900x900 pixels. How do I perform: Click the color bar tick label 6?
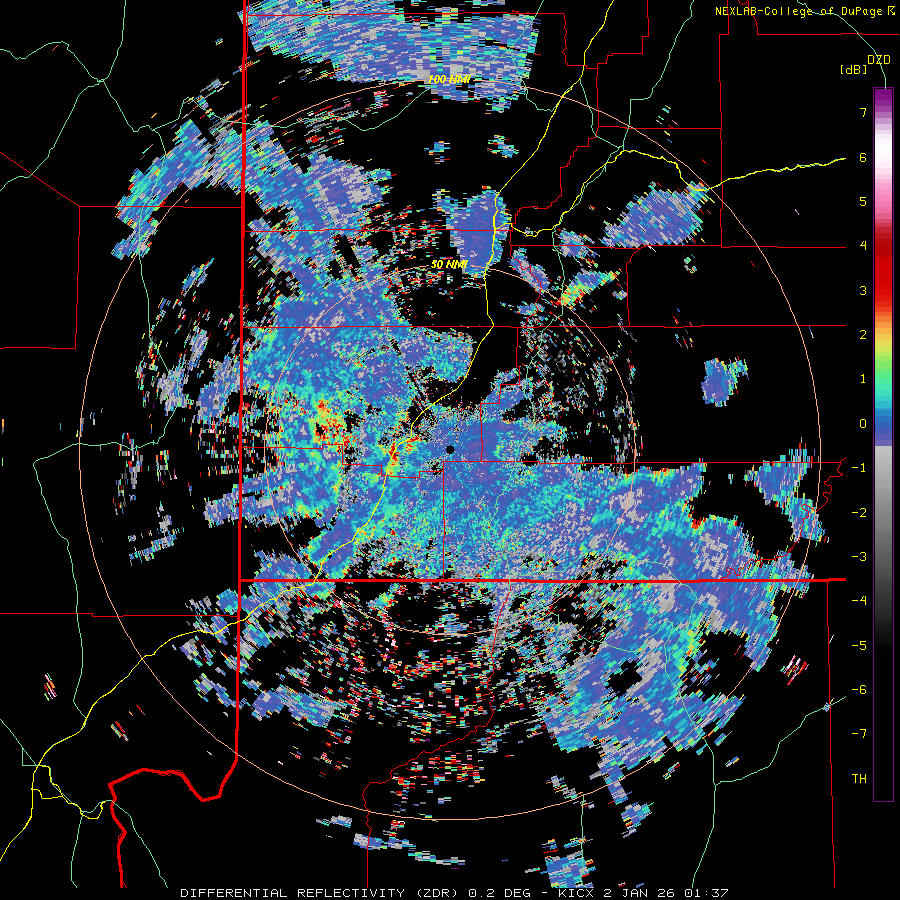click(863, 157)
